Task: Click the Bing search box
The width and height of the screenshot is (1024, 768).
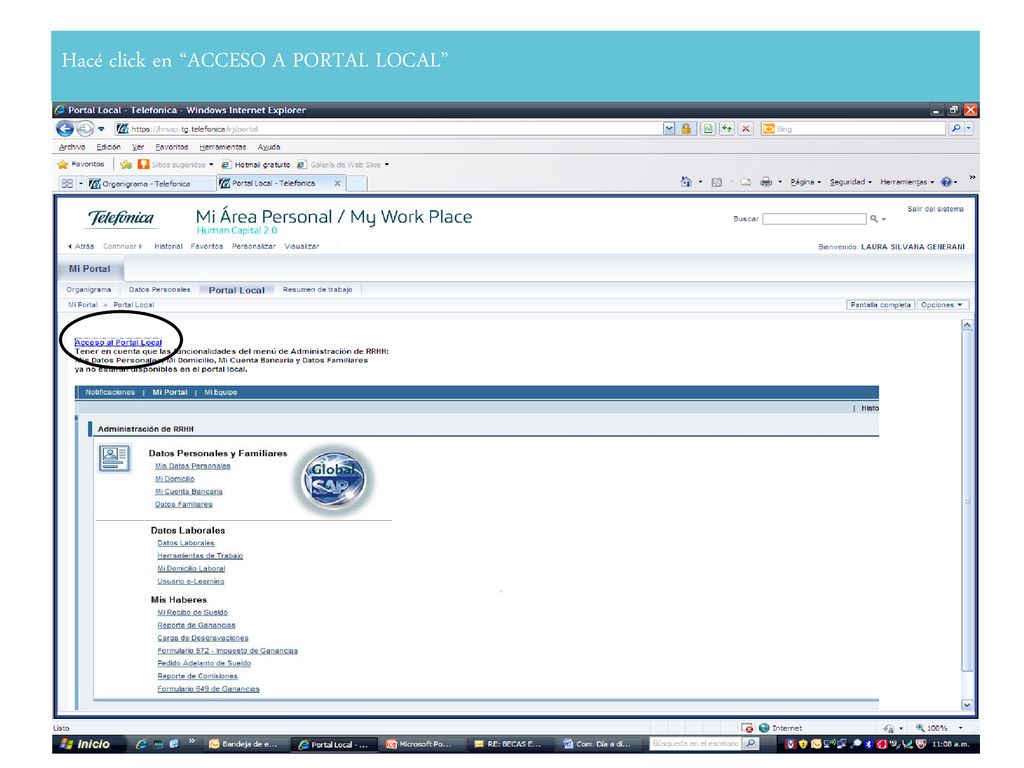Action: coord(854,129)
